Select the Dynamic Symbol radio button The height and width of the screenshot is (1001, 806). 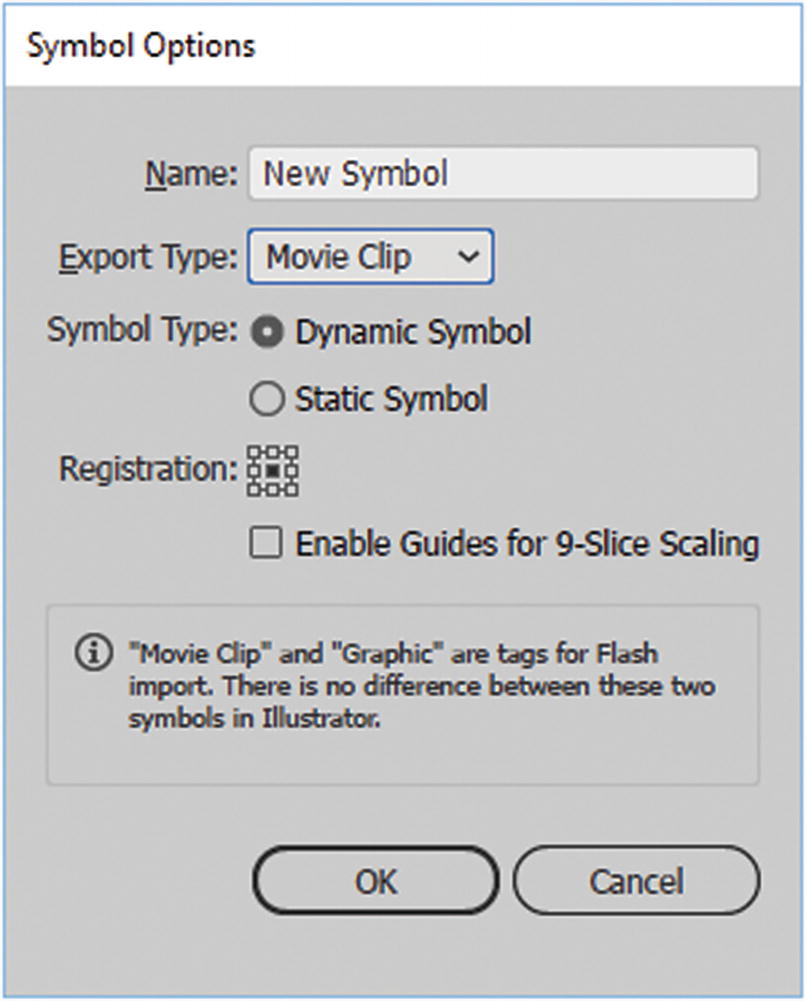(267, 333)
